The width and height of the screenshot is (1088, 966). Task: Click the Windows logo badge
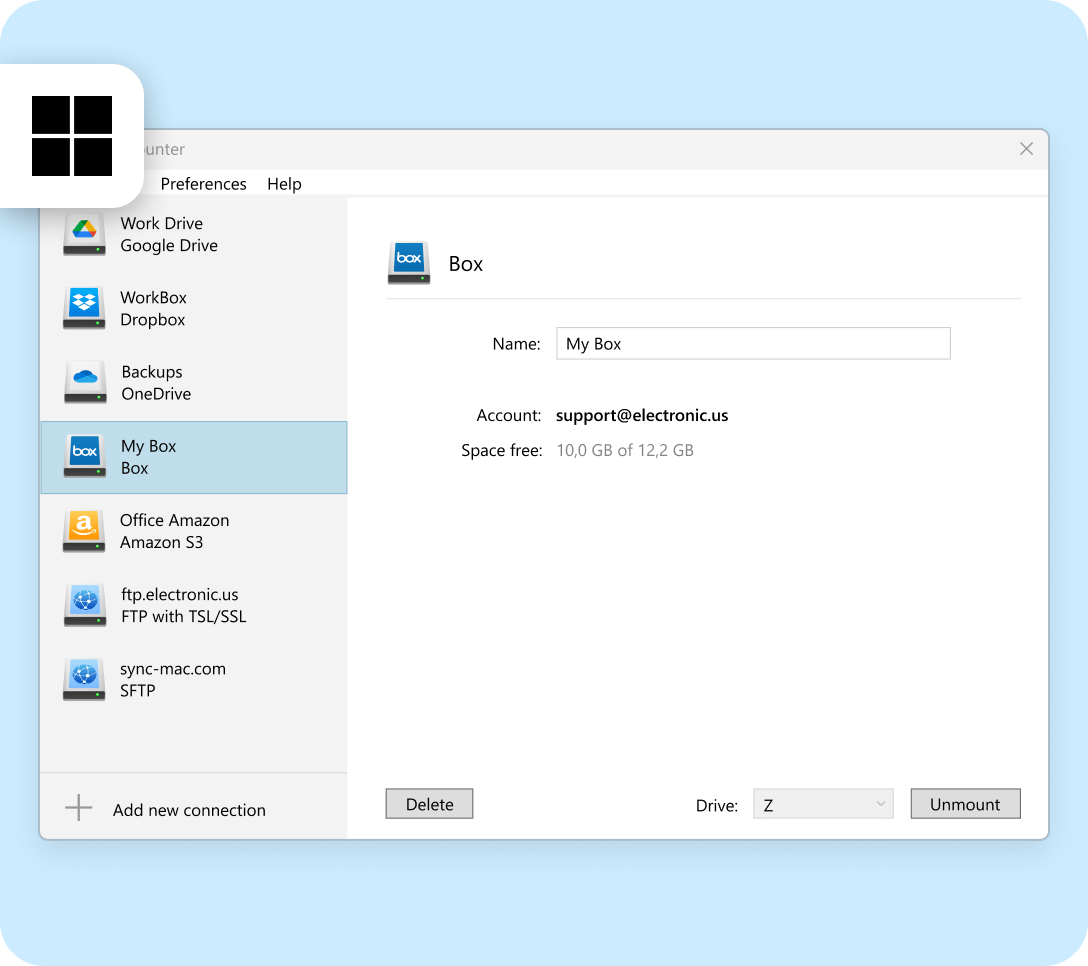[72, 136]
